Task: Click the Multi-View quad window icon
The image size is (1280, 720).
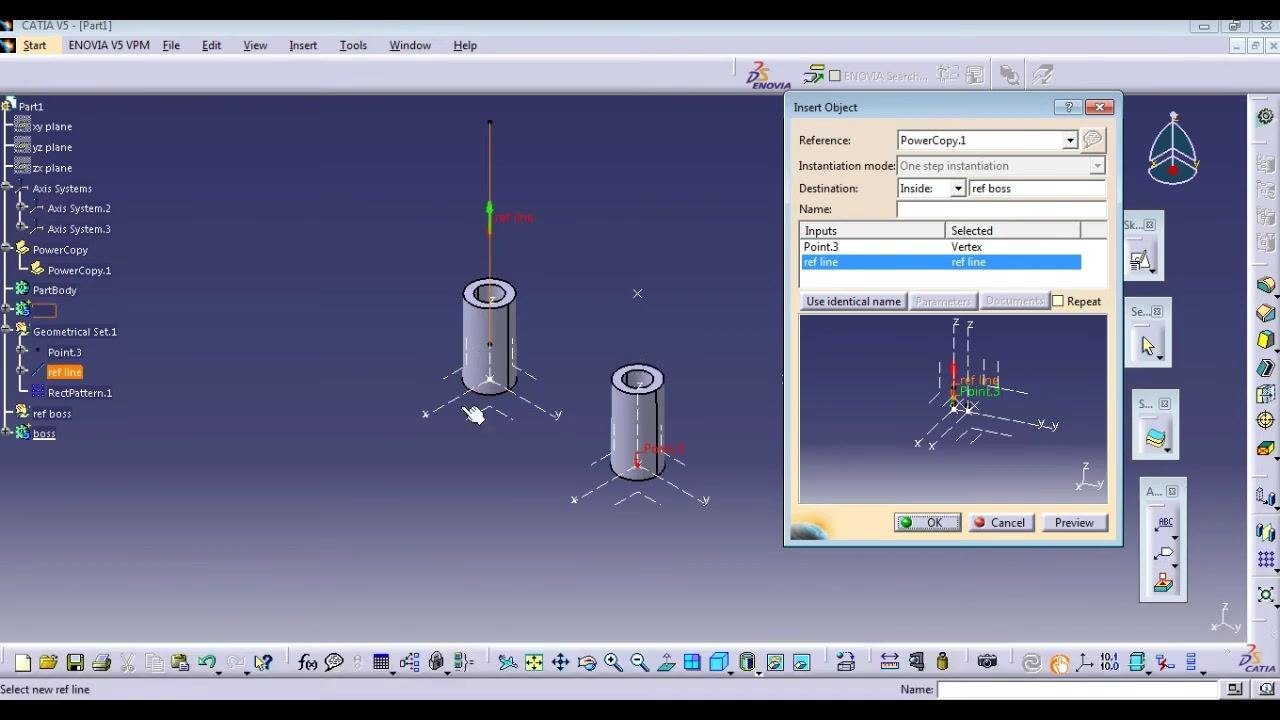Action: tap(692, 662)
